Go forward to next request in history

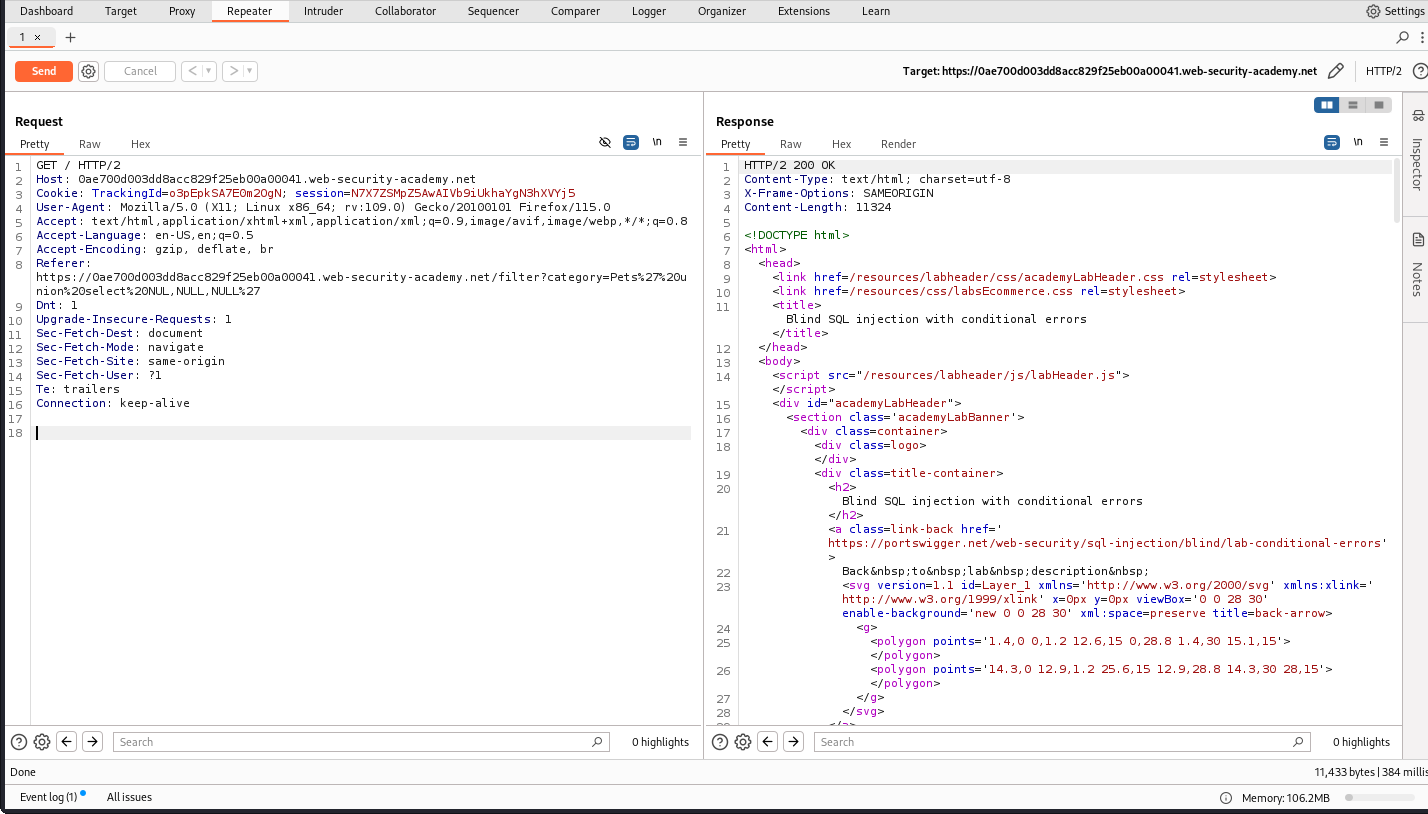(x=232, y=71)
